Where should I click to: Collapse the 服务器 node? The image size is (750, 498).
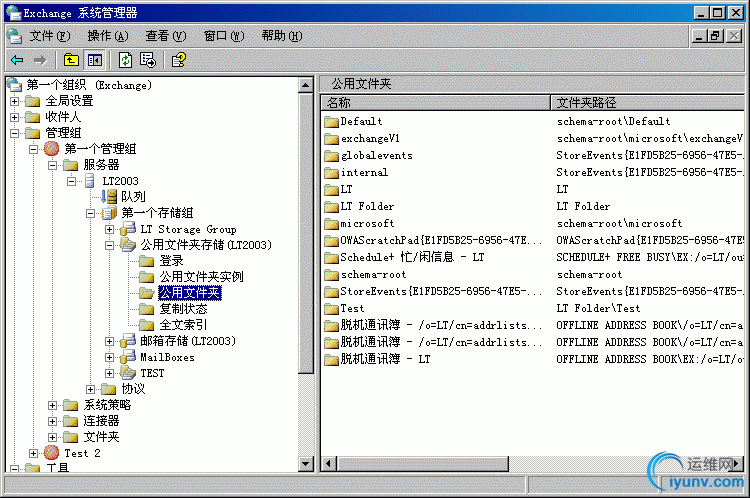pyautogui.click(x=52, y=165)
